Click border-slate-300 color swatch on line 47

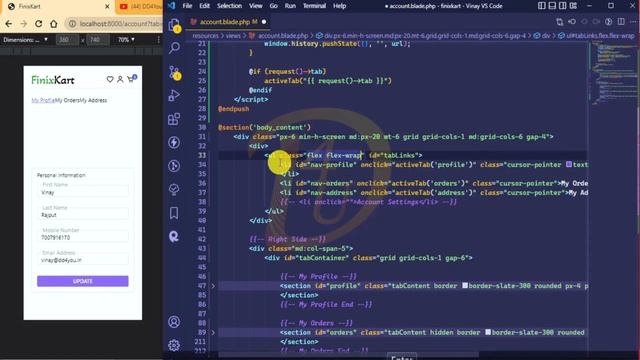(x=464, y=285)
